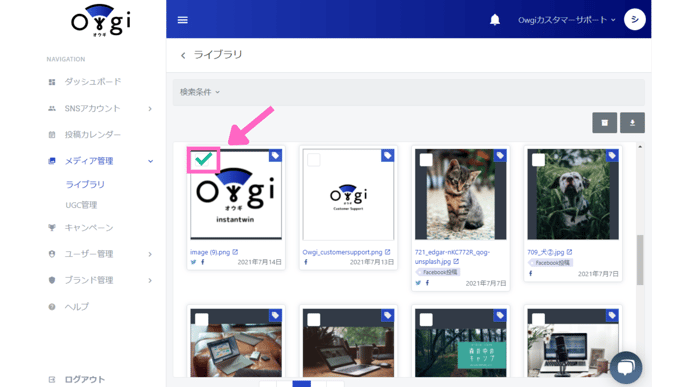
Task: Expand the SNSアカウント submenu chevron
Action: click(x=150, y=108)
